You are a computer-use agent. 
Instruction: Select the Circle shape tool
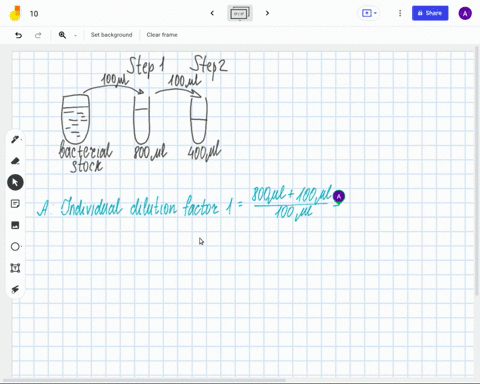(15, 247)
